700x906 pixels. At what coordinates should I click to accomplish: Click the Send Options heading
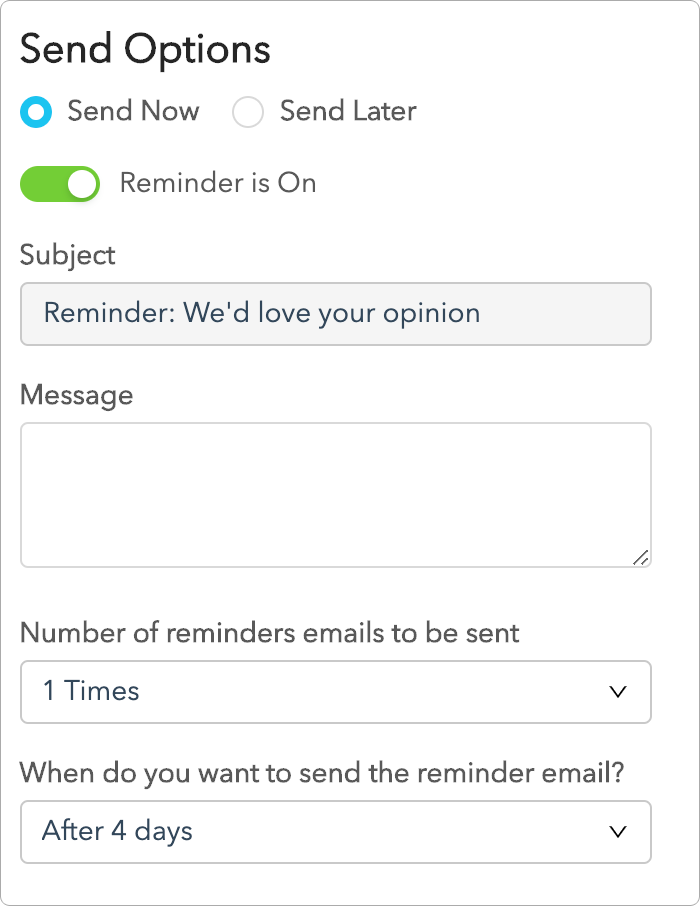(x=146, y=48)
